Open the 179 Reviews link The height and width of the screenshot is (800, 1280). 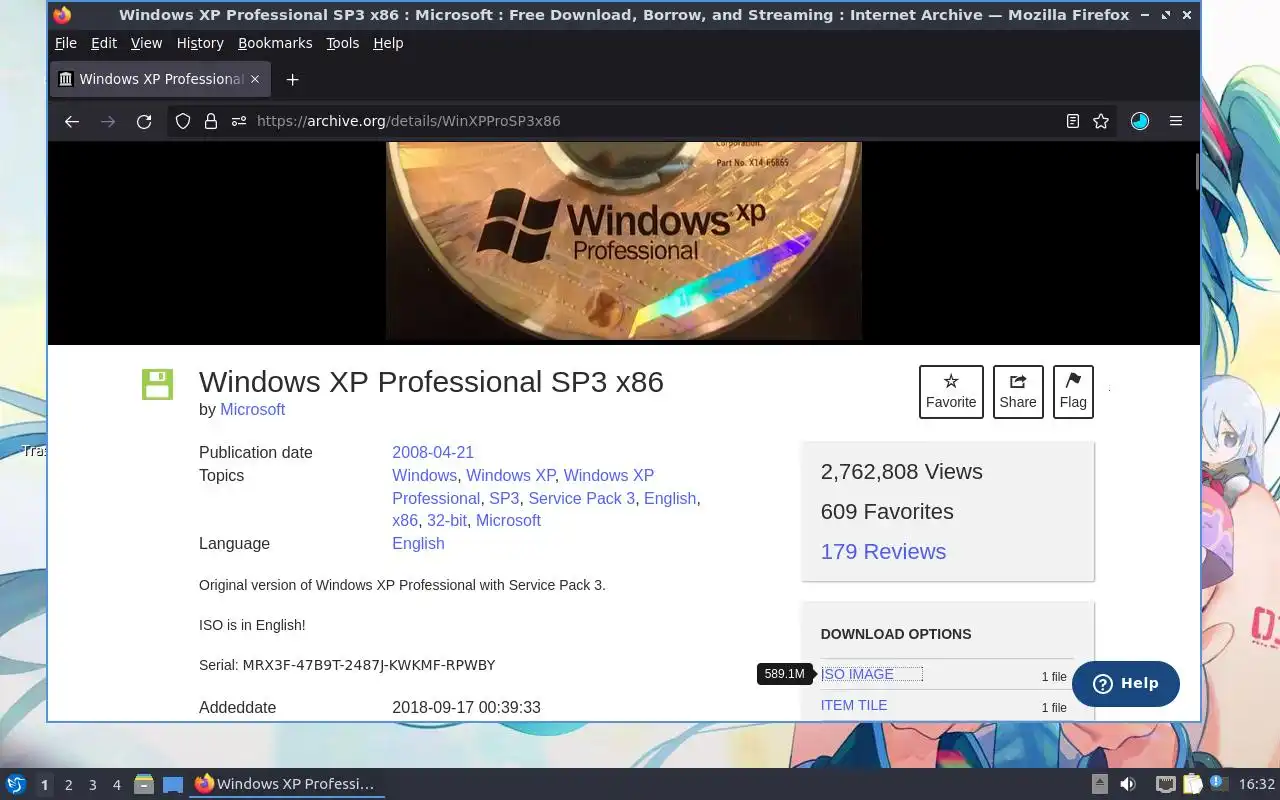(x=883, y=551)
